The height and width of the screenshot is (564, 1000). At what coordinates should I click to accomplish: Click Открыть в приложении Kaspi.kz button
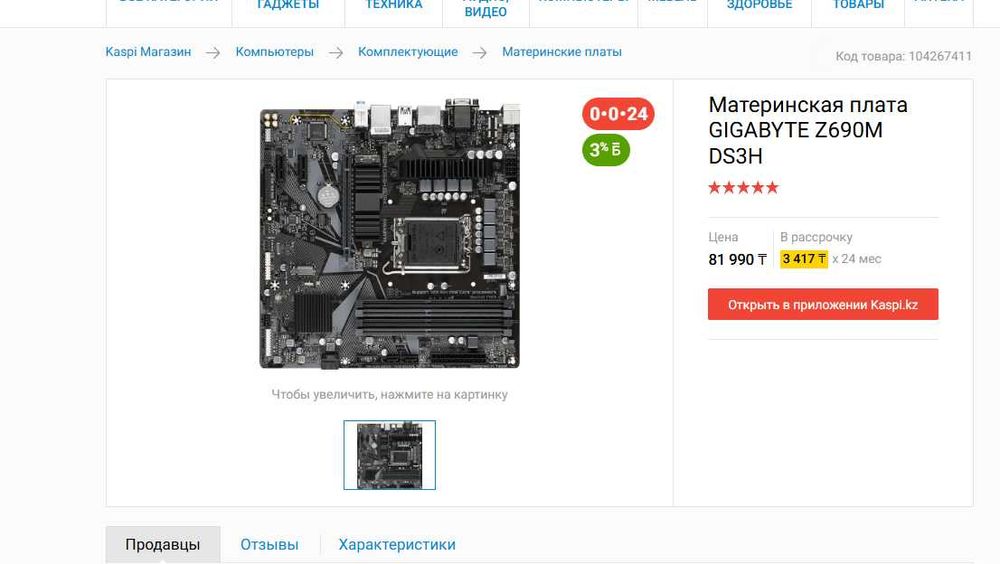click(x=823, y=304)
